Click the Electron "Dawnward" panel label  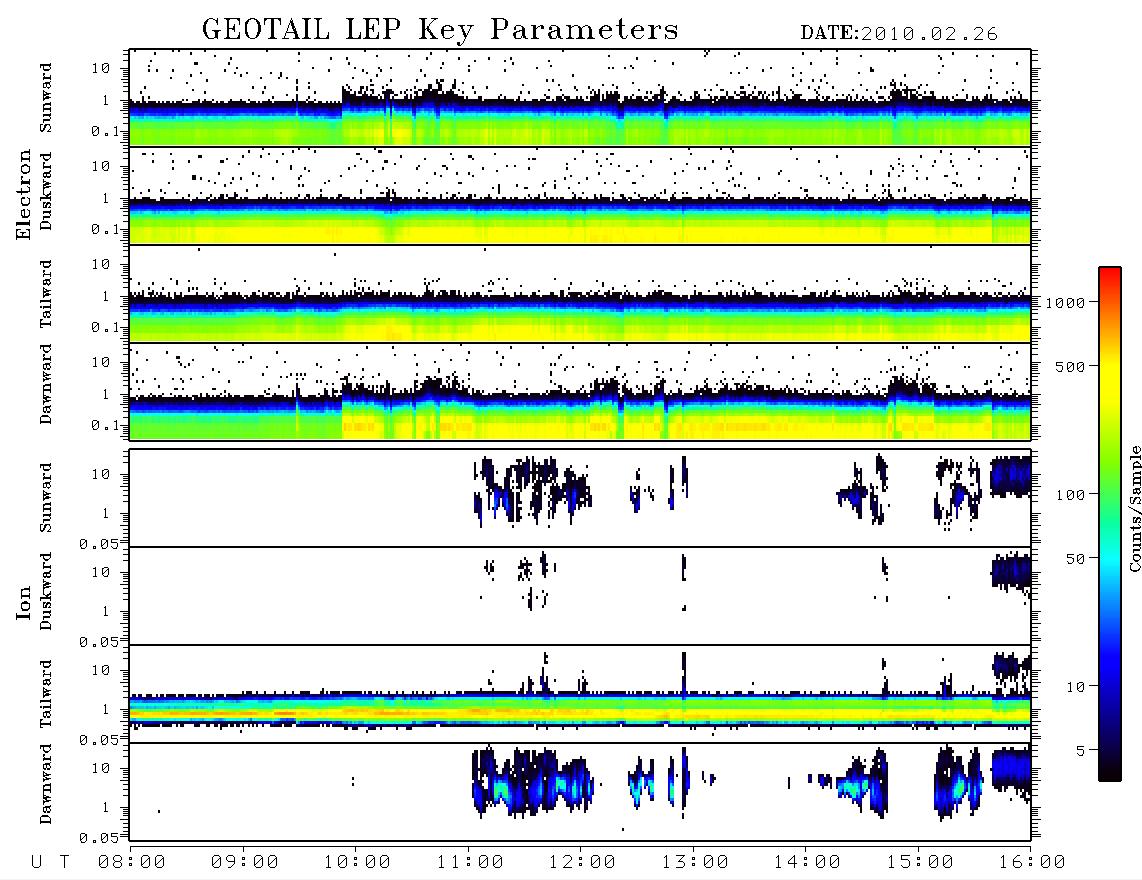tap(46, 385)
